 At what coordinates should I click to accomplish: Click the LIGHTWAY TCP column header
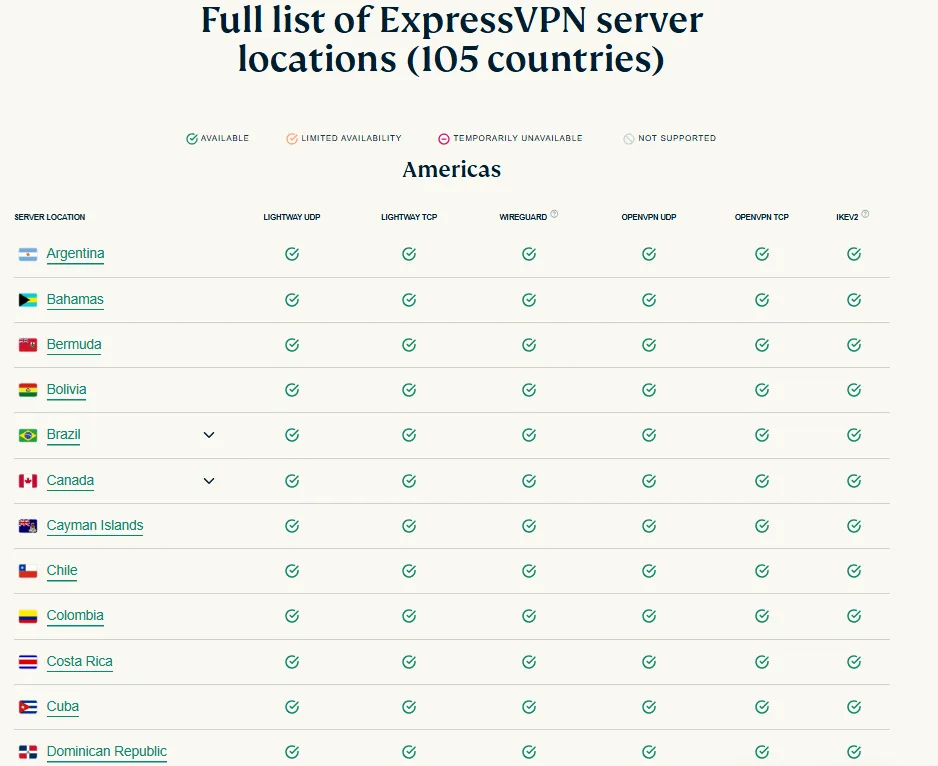408,216
